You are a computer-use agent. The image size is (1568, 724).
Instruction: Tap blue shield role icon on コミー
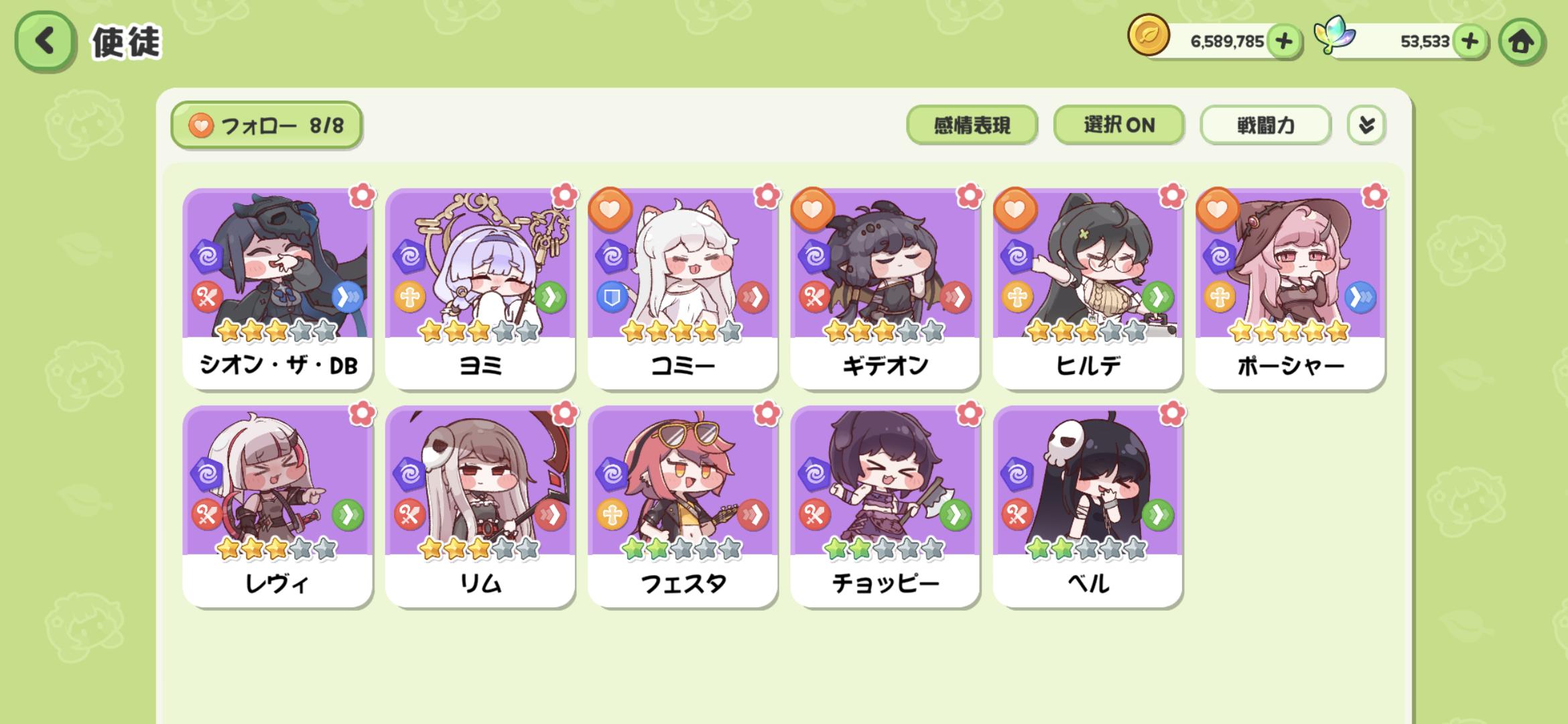tap(612, 298)
